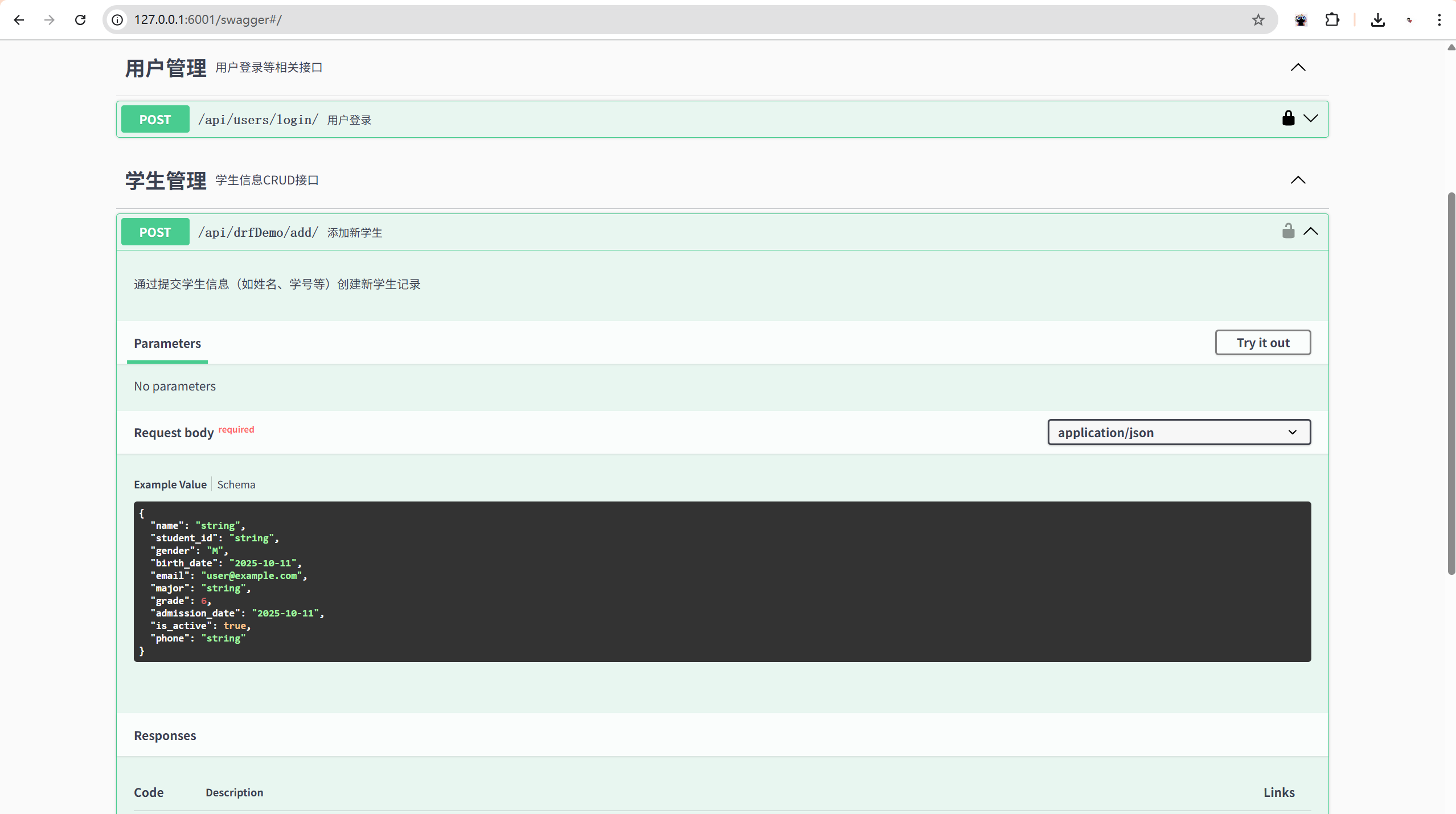Click the browser forward arrow
Screen dimensions: 1456x814
click(x=50, y=20)
